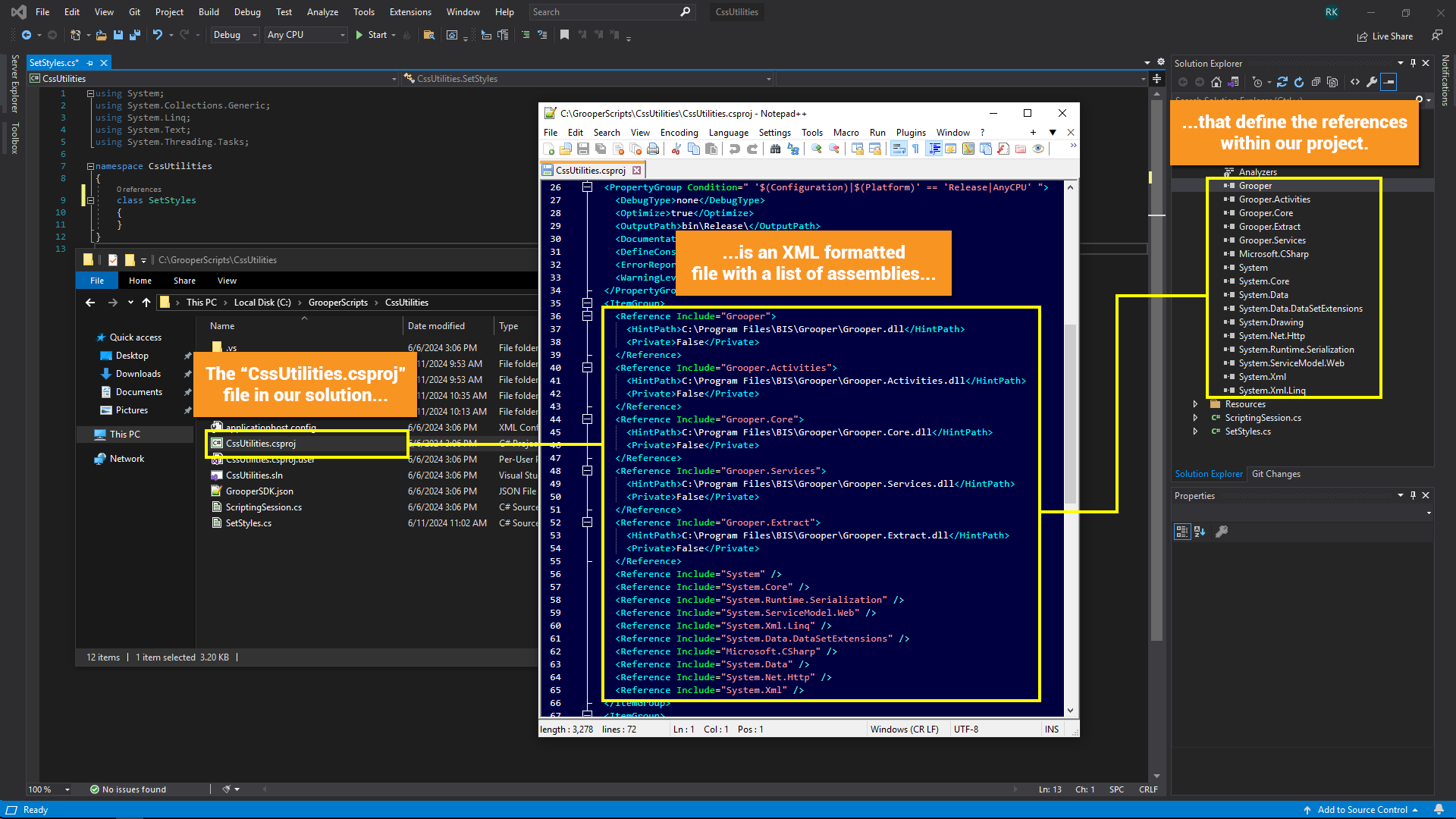Screen dimensions: 1456x819
Task: Open solution Properties wrench icon
Action: point(1372,82)
